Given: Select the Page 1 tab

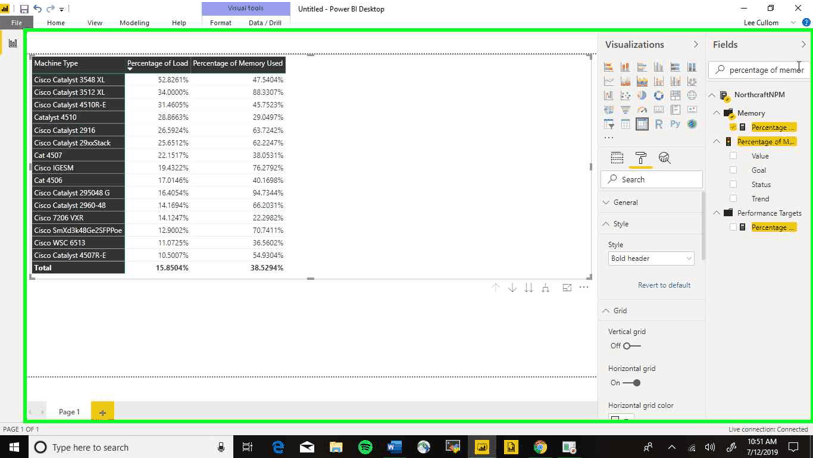Looking at the screenshot, I should point(69,412).
